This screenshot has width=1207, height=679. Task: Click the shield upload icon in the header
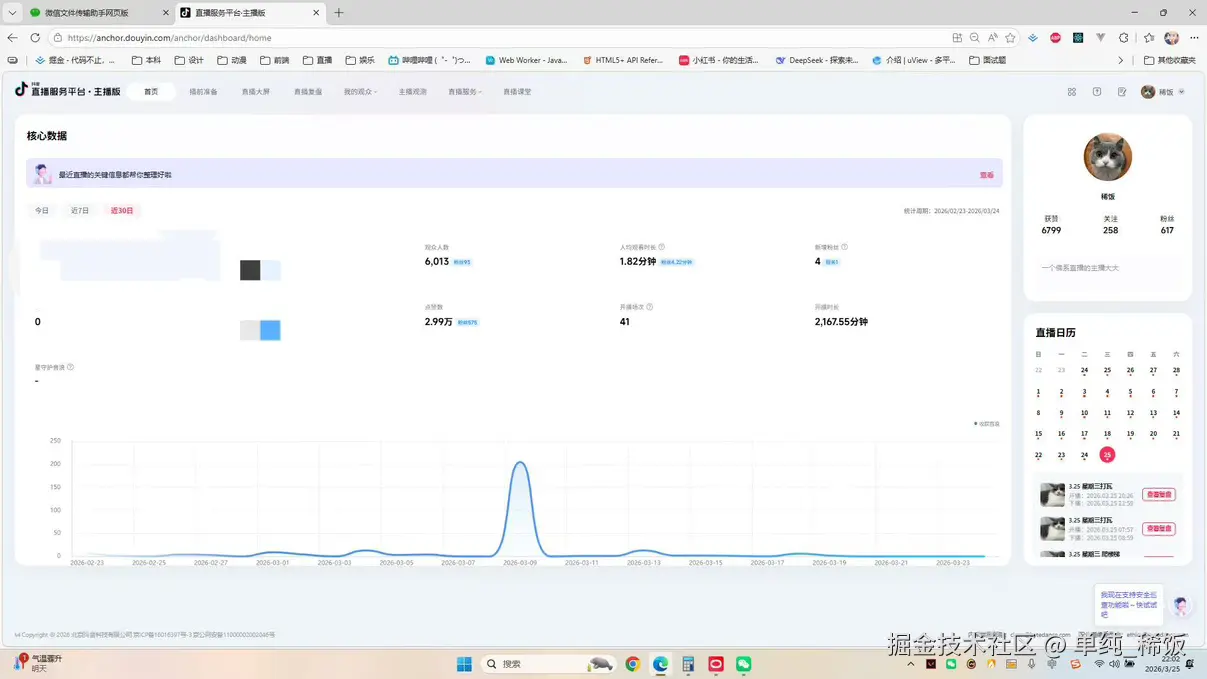coord(1097,91)
